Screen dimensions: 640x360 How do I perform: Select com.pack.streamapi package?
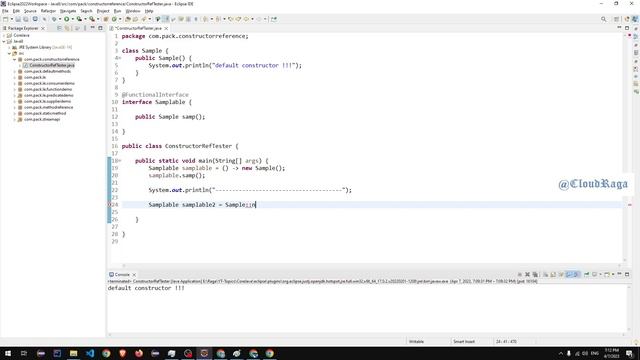42,119
